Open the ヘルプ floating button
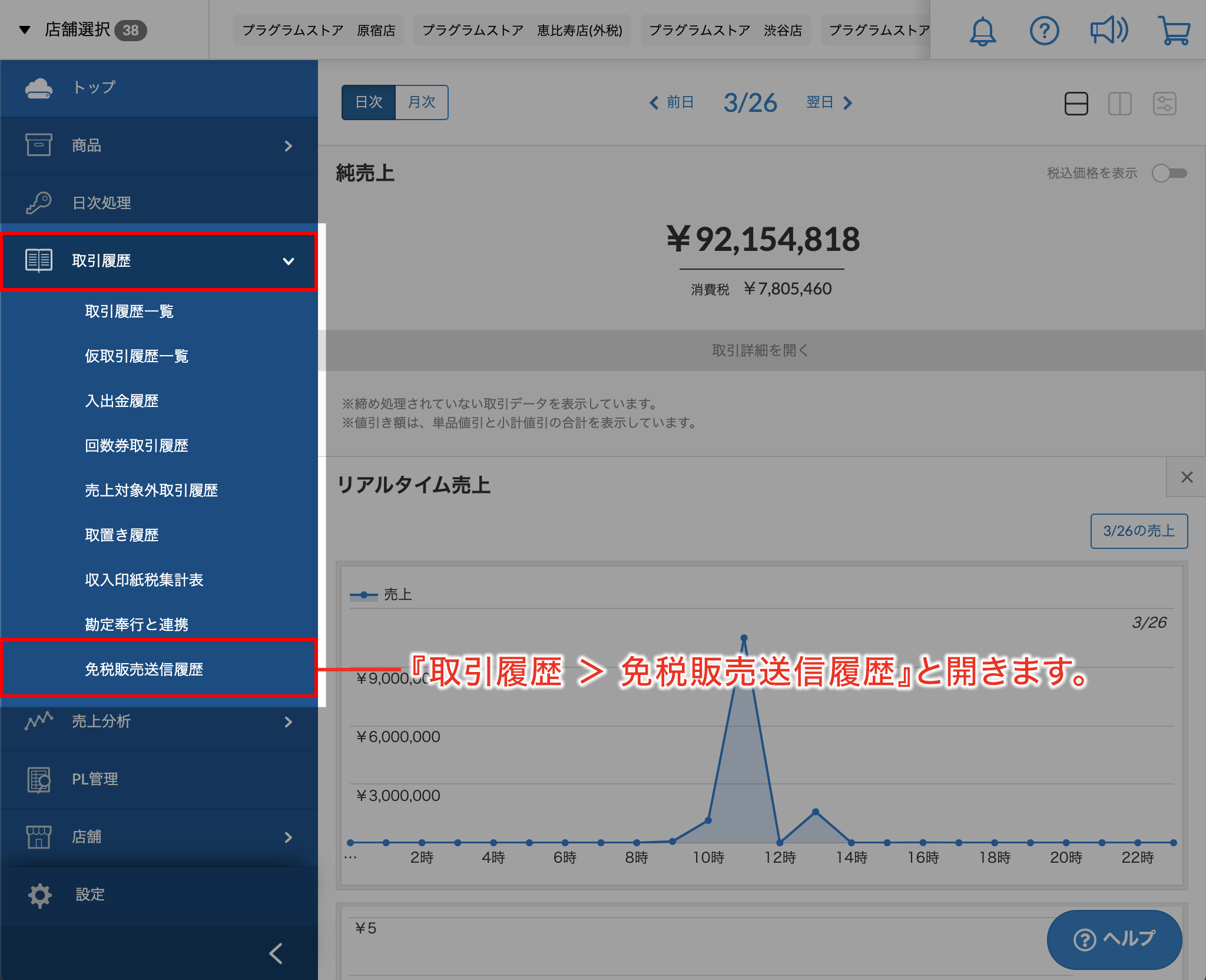 click(1114, 939)
